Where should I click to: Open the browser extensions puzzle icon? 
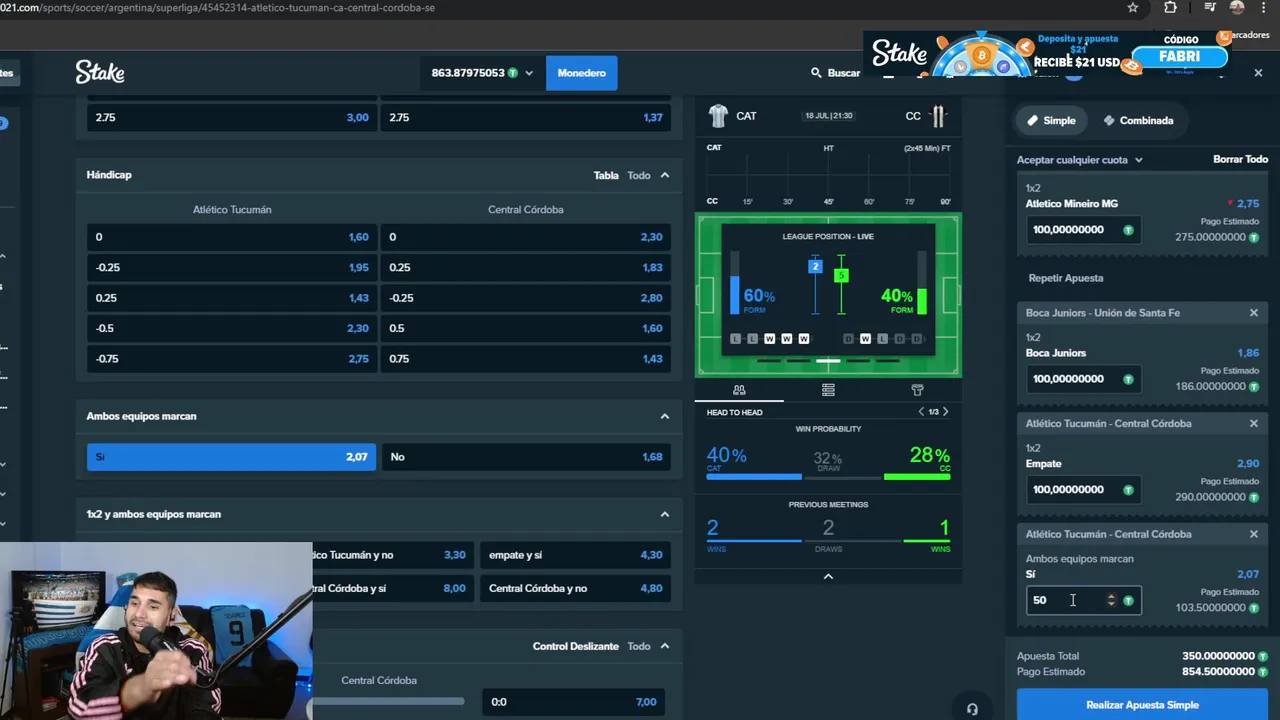(1170, 7)
